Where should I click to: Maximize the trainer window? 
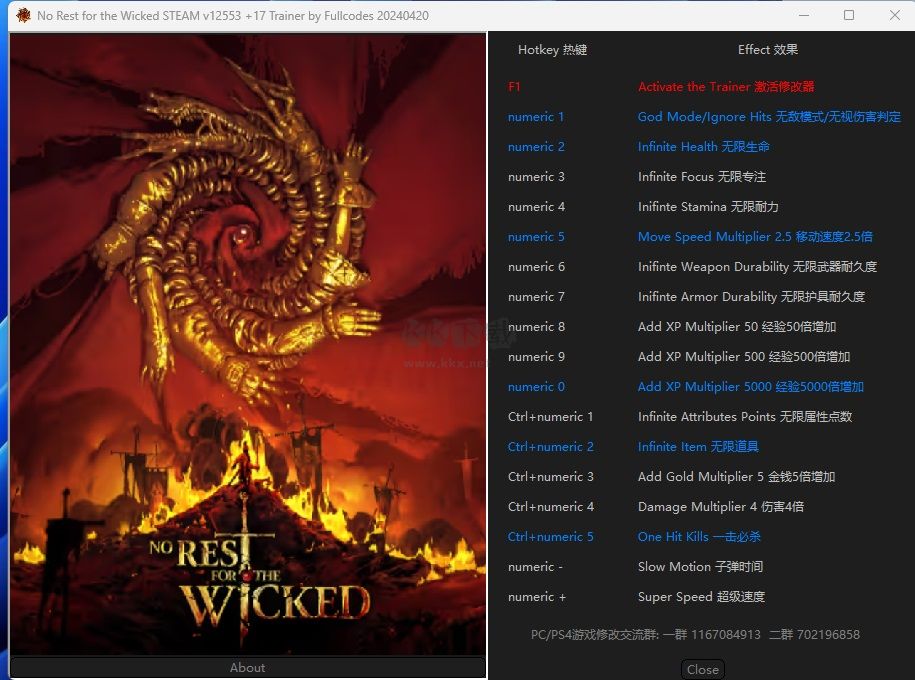tap(849, 16)
